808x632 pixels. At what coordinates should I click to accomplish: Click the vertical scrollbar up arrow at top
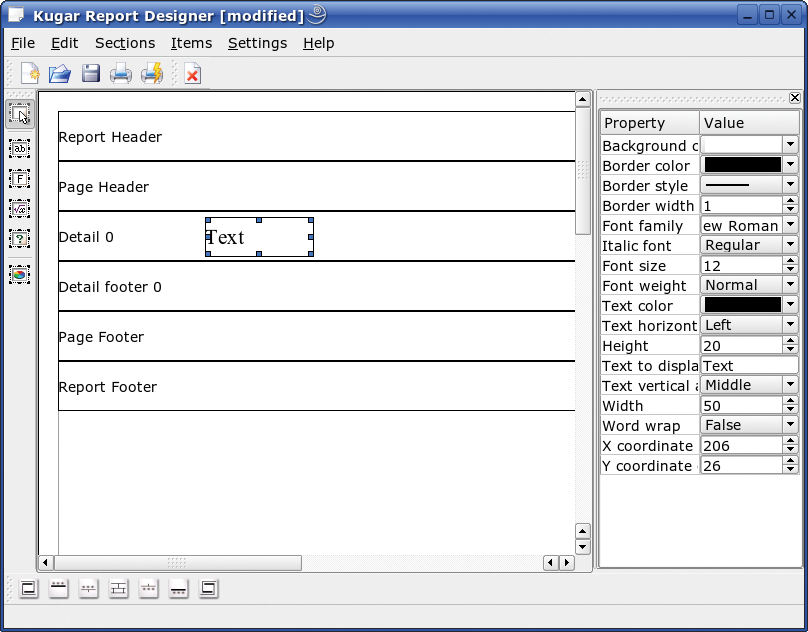pyautogui.click(x=582, y=99)
